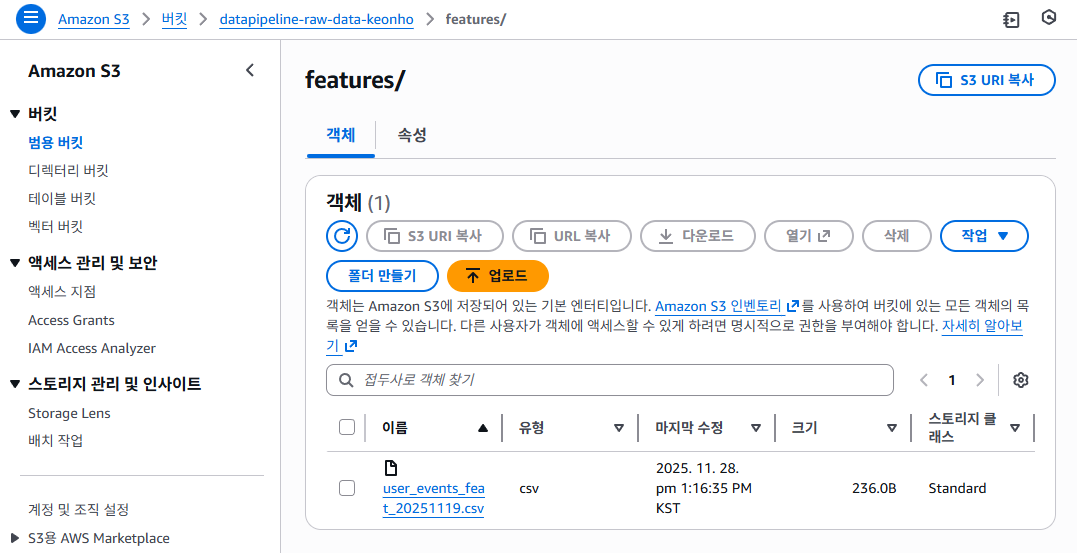The width and height of the screenshot is (1077, 553).
Task: Go to 버킷 breadcrumb link
Action: click(174, 19)
